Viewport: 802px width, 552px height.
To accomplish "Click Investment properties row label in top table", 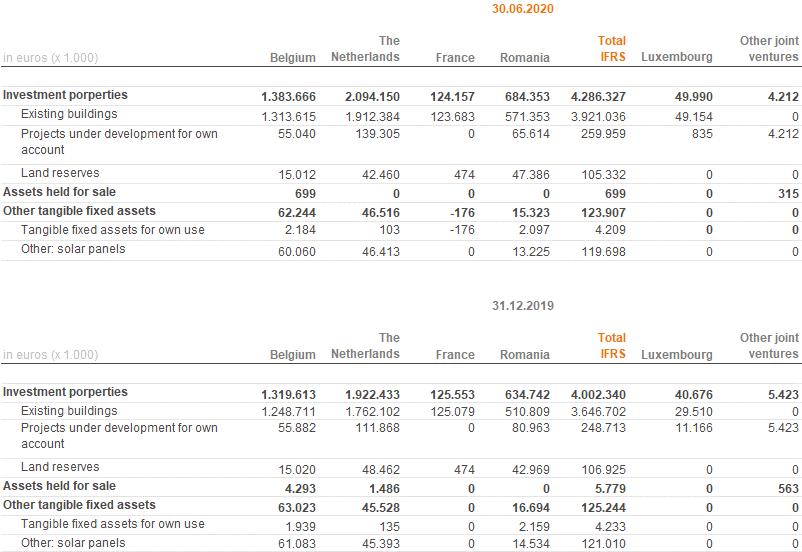I will pos(65,95).
